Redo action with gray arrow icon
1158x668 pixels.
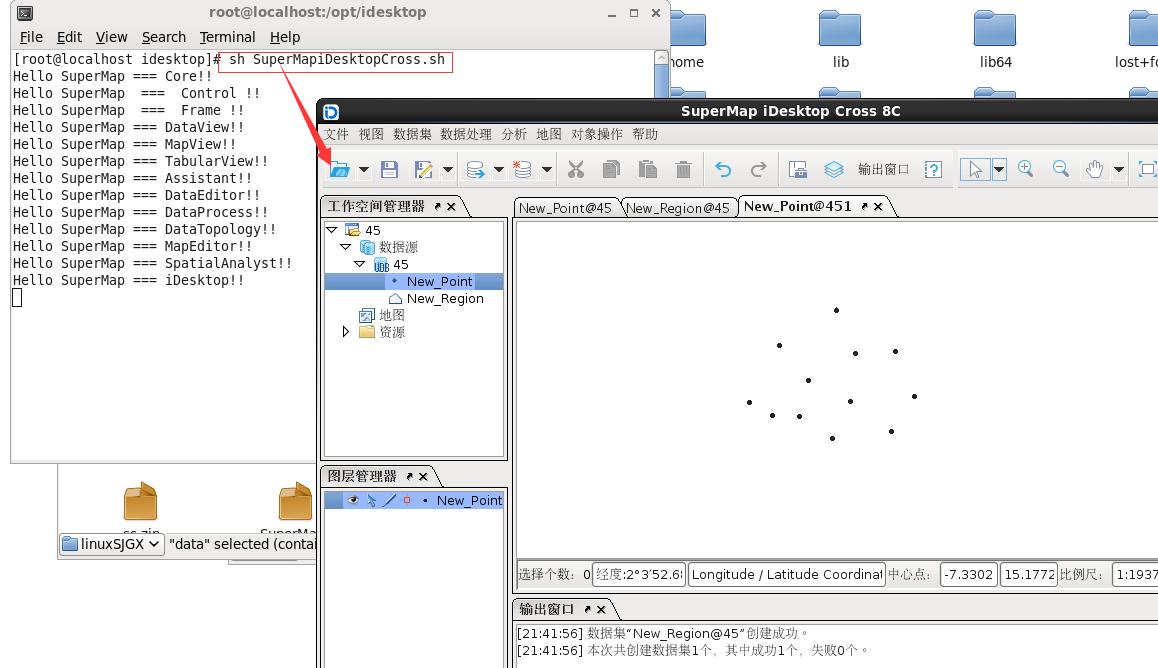tap(758, 170)
